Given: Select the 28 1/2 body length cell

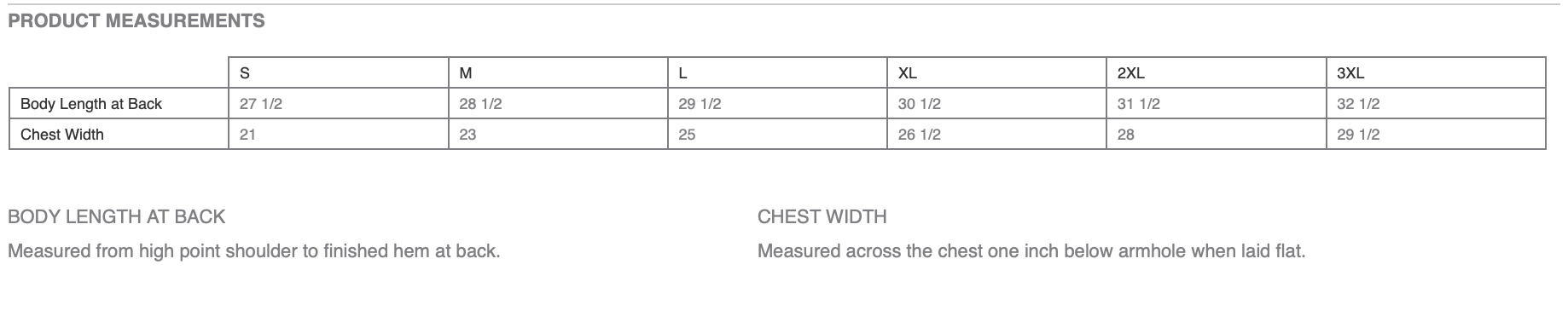Looking at the screenshot, I should 558,104.
